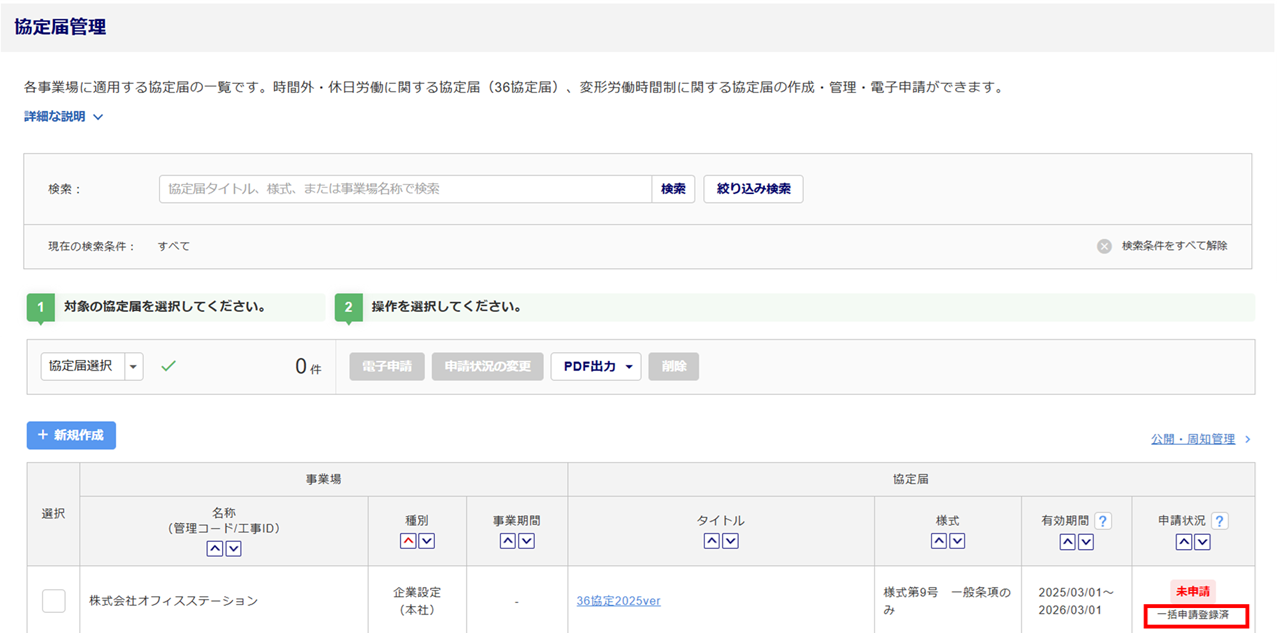Sort 申請状況 column descending
Viewport: 1280px width, 633px height.
click(1202, 541)
